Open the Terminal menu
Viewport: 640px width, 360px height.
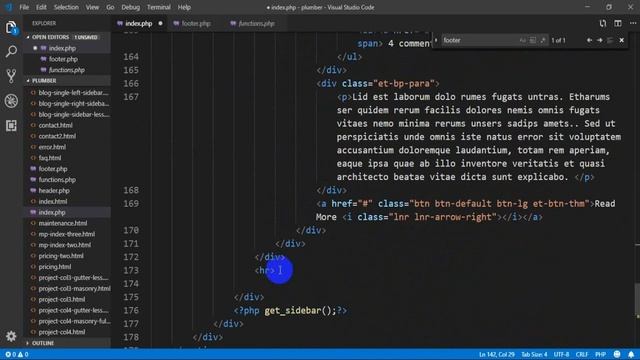(159, 7)
